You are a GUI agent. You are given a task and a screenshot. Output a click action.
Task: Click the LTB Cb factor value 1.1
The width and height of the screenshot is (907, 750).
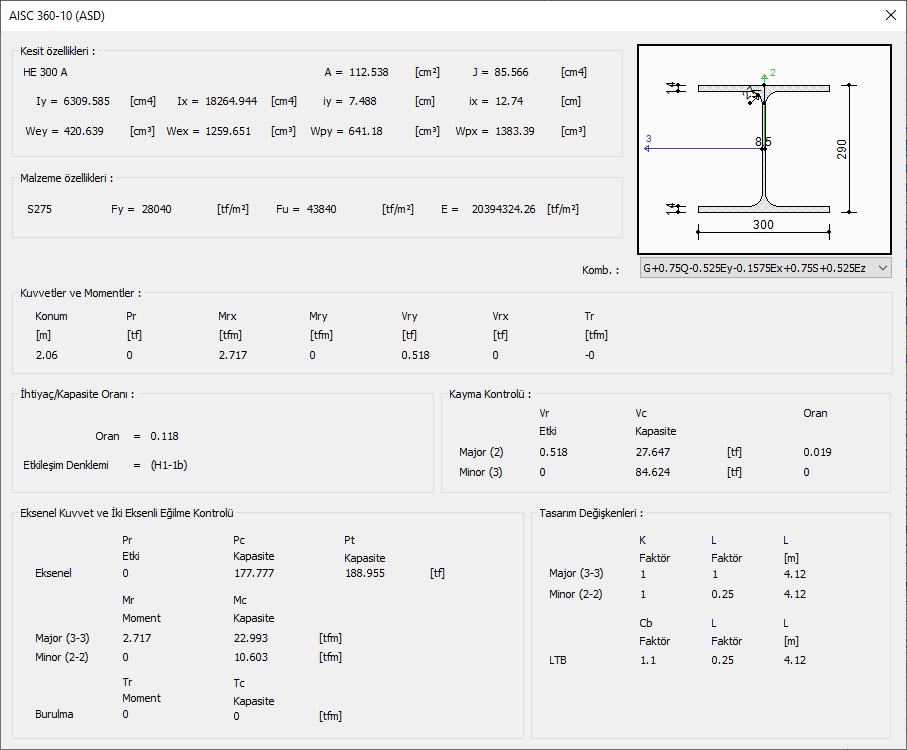[648, 660]
